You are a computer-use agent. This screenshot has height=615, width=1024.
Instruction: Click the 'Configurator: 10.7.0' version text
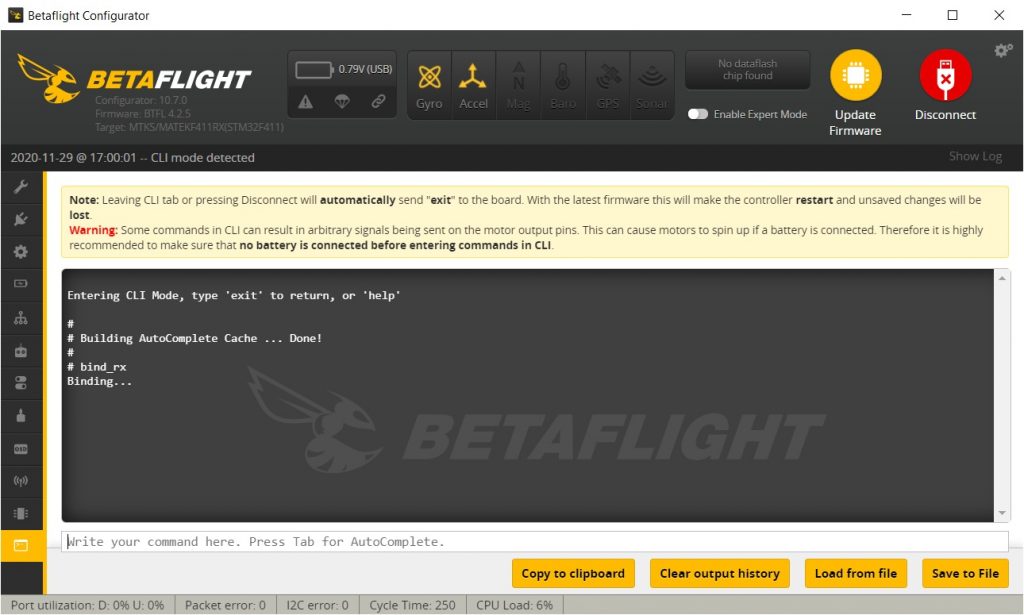click(x=141, y=101)
